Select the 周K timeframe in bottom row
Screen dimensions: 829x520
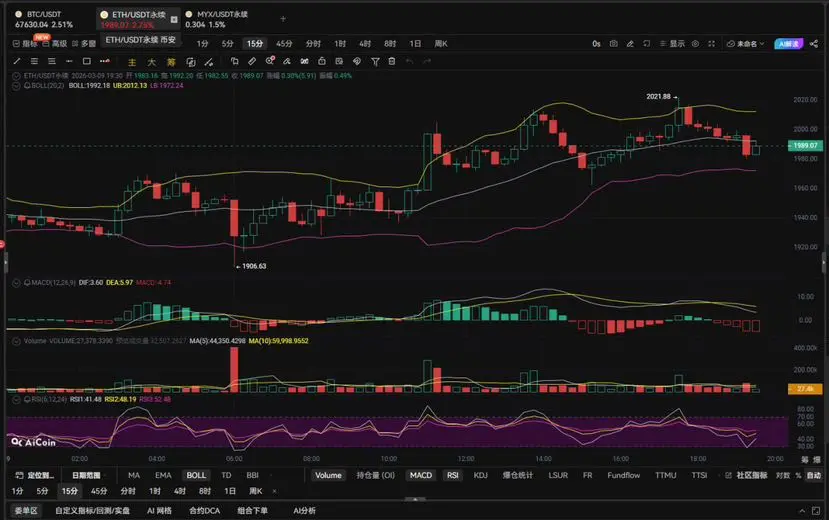click(x=255, y=491)
